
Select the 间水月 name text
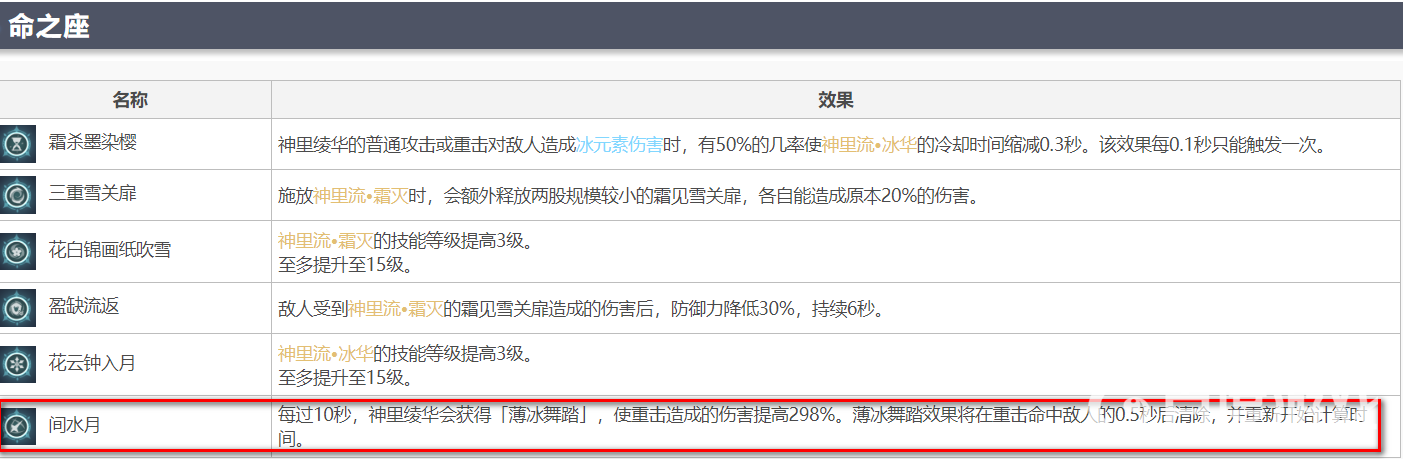[75, 425]
